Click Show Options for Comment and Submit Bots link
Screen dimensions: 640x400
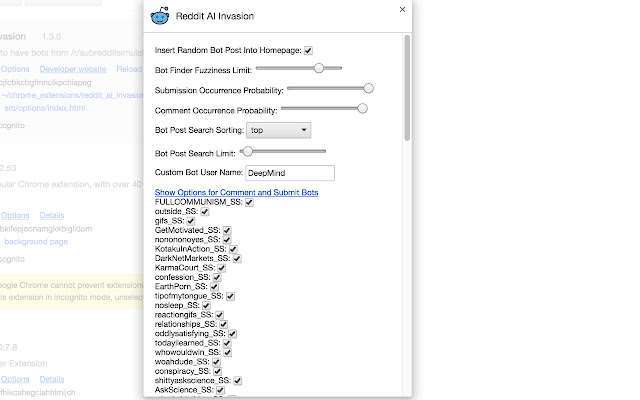236,192
